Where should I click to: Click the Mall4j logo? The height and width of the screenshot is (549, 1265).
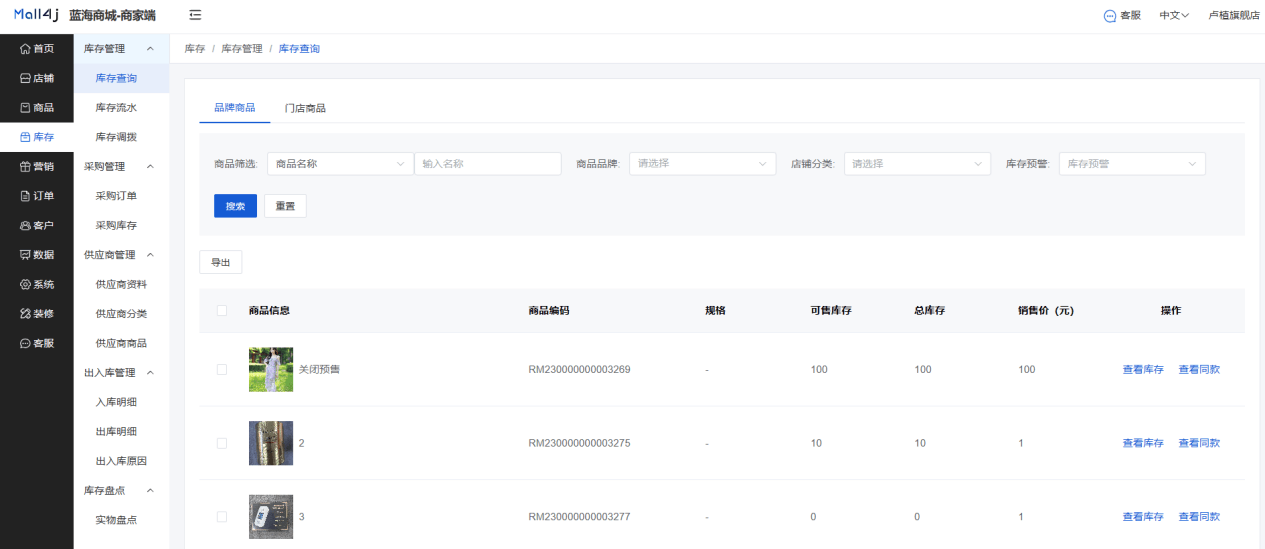(36, 15)
